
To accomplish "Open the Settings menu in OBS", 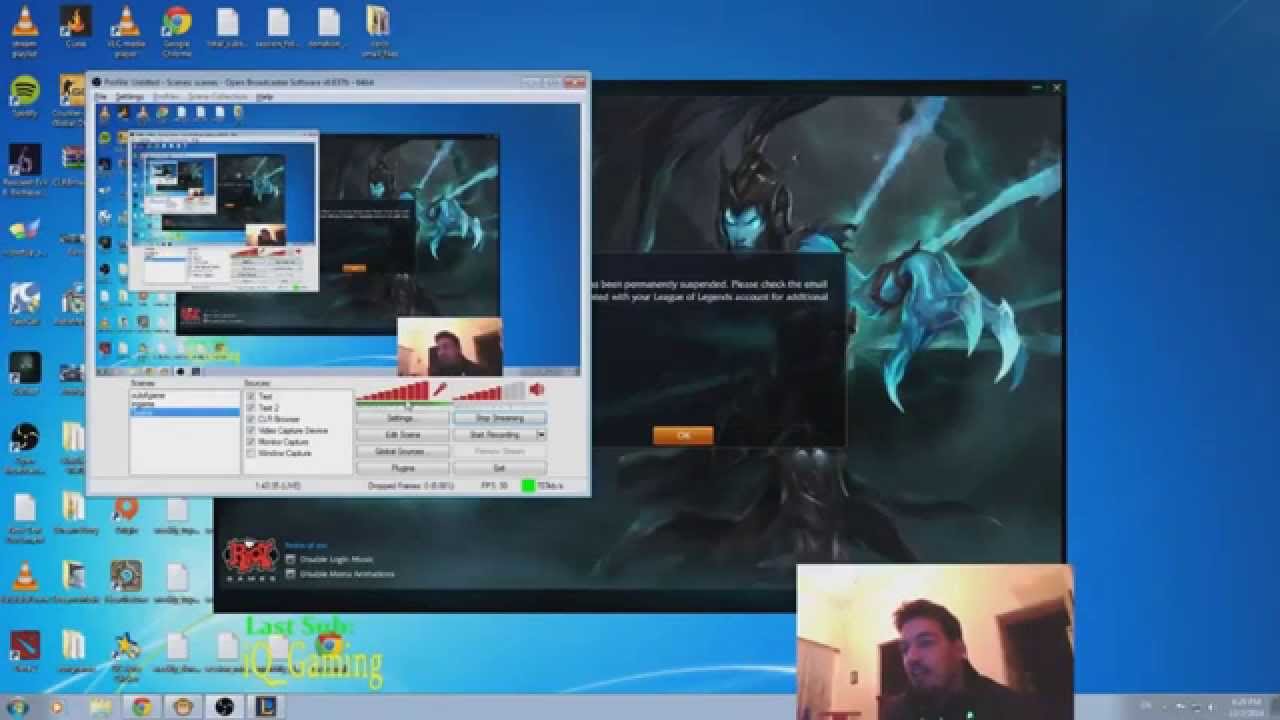I will click(130, 97).
